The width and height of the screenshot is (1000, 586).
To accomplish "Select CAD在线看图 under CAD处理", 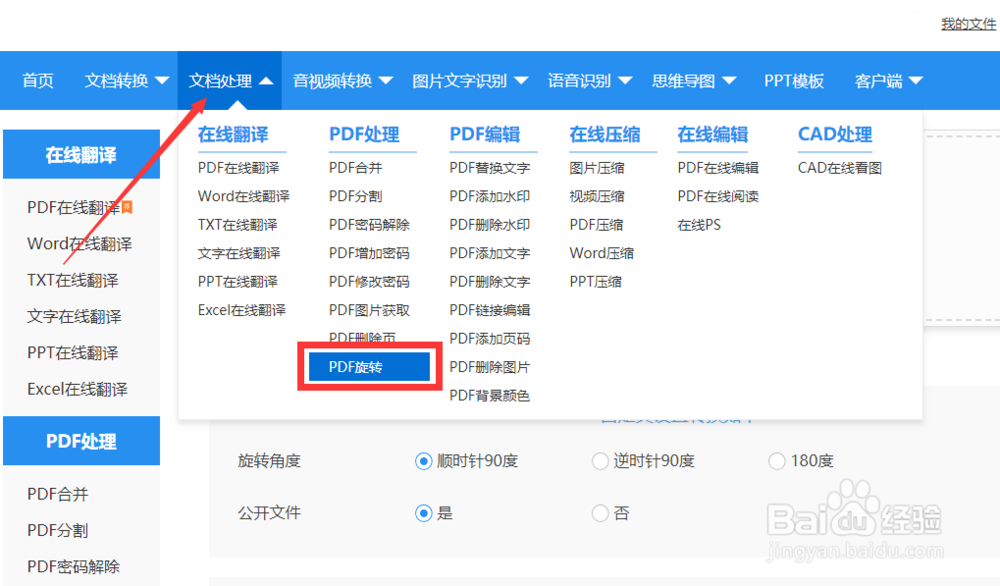I will pos(839,167).
